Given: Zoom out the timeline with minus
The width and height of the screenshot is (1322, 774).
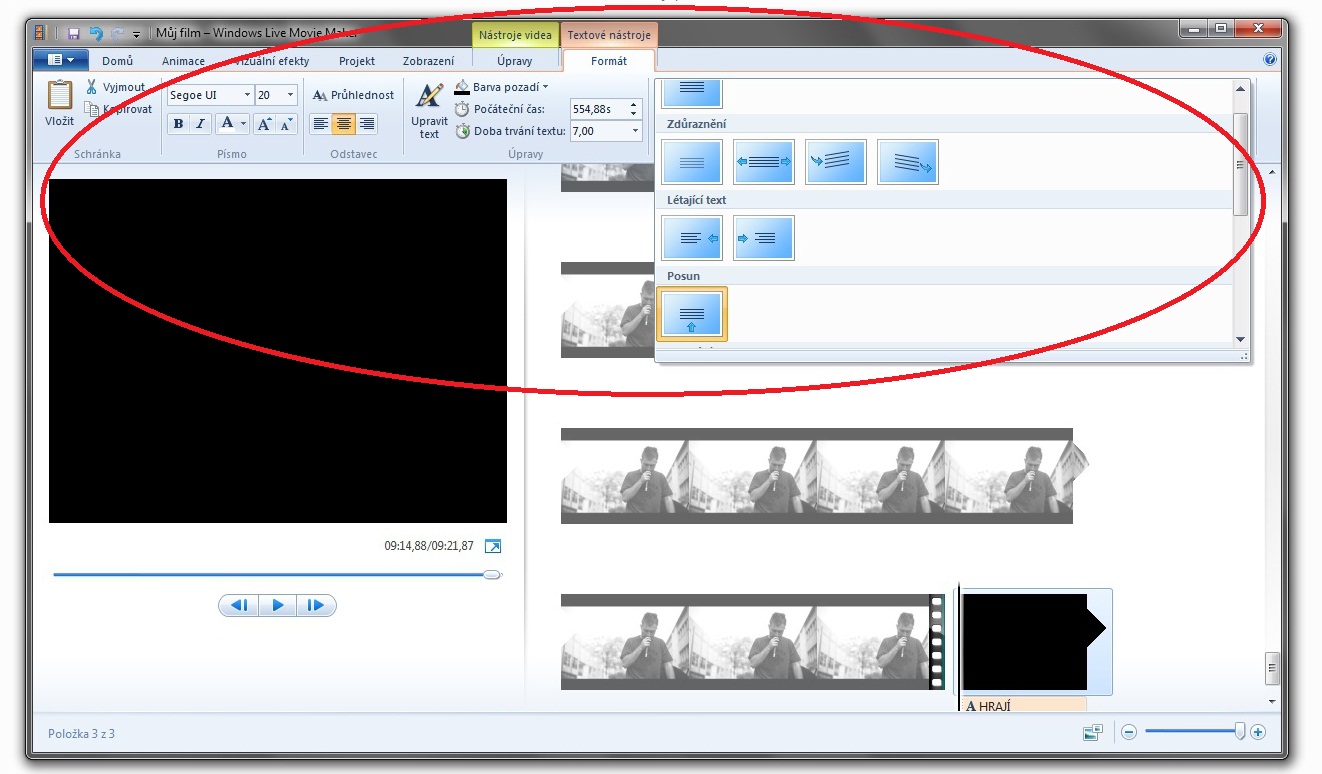Looking at the screenshot, I should click(x=1129, y=732).
